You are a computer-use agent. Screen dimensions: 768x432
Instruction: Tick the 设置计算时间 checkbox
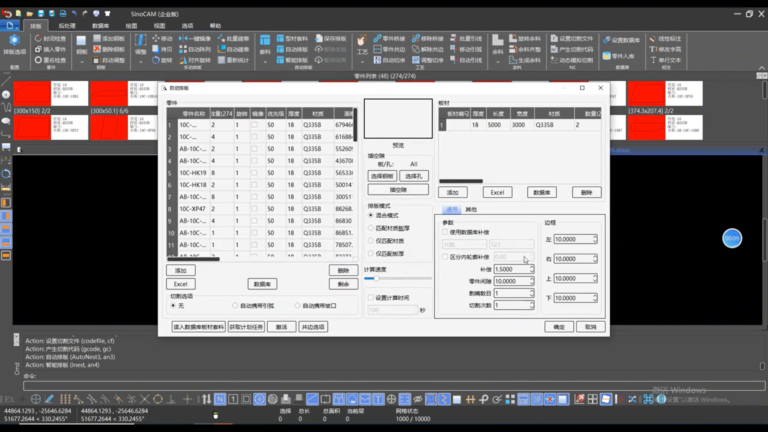371,297
